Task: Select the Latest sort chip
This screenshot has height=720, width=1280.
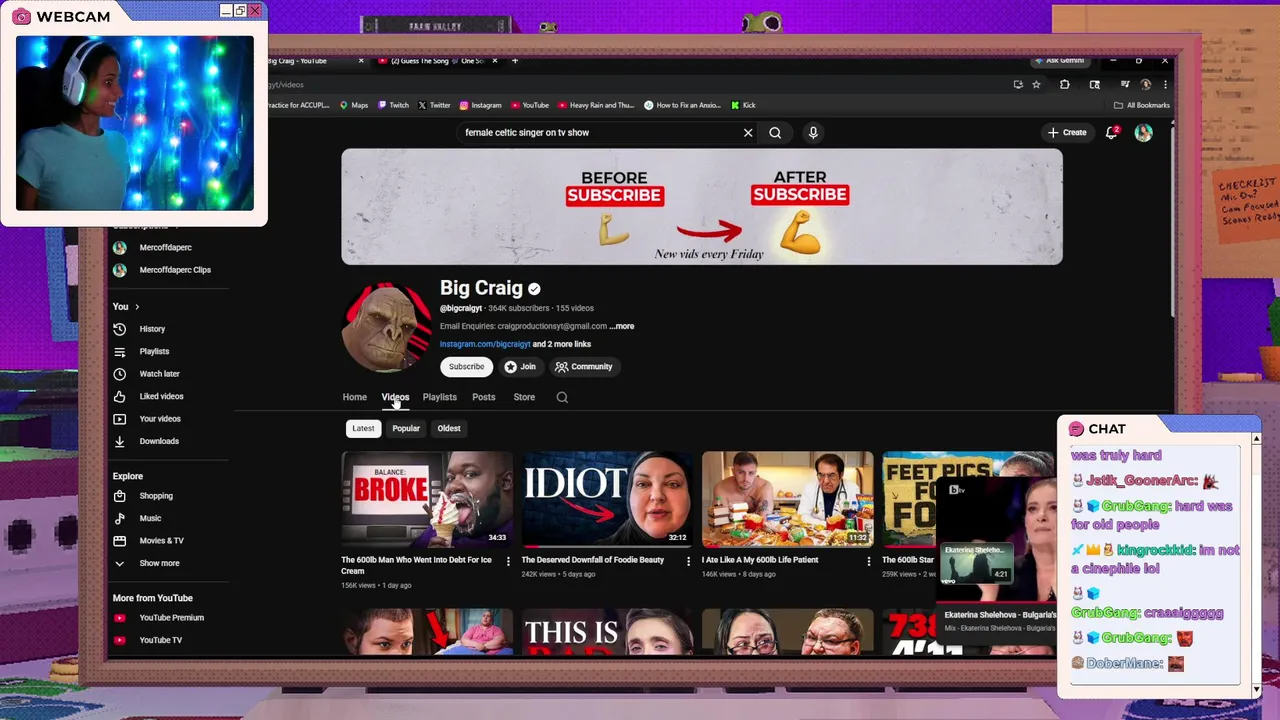Action: [x=363, y=428]
